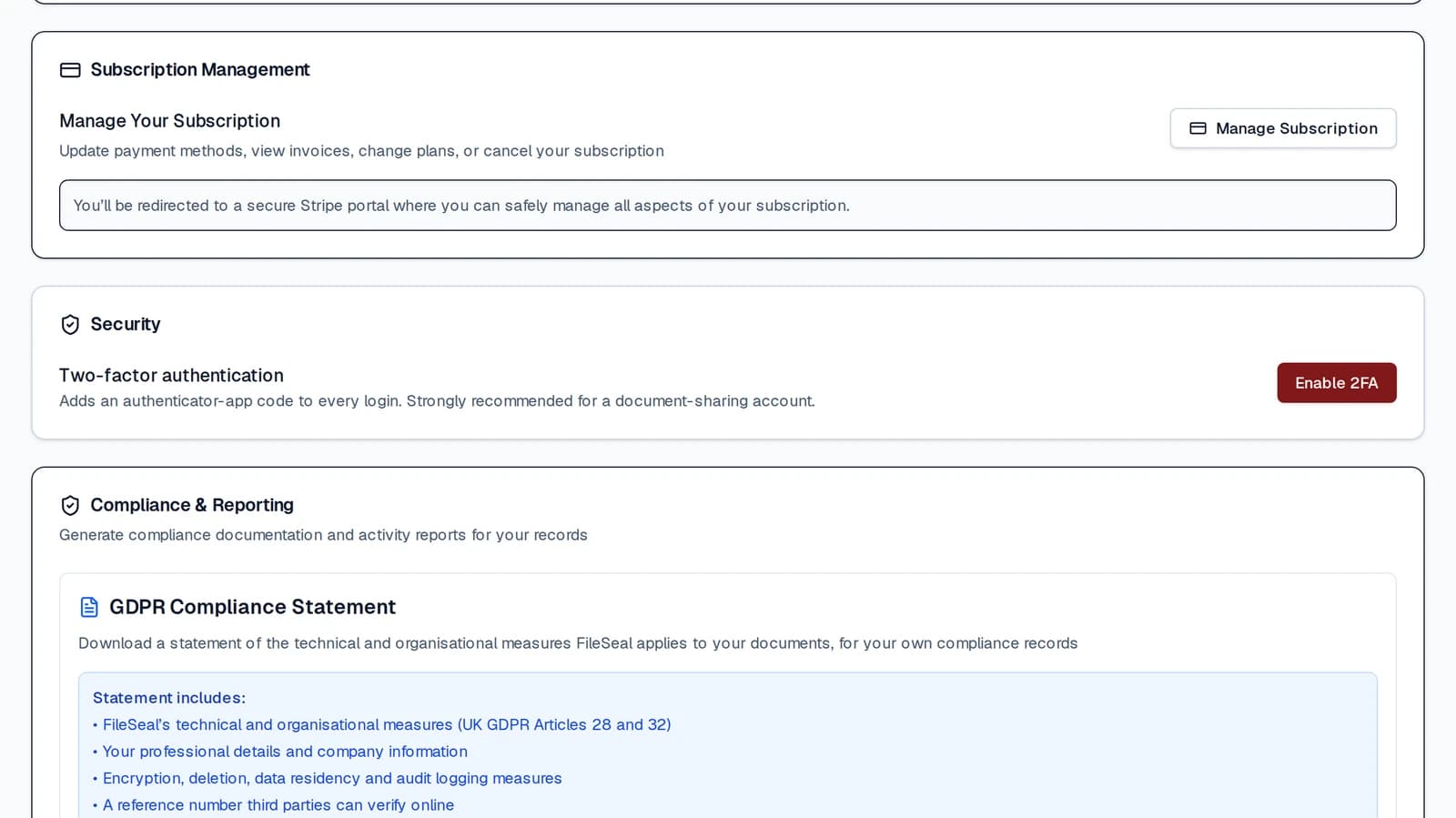This screenshot has width=1456, height=818.
Task: Click 'A reference number third parties can verify' bullet
Action: click(x=273, y=805)
